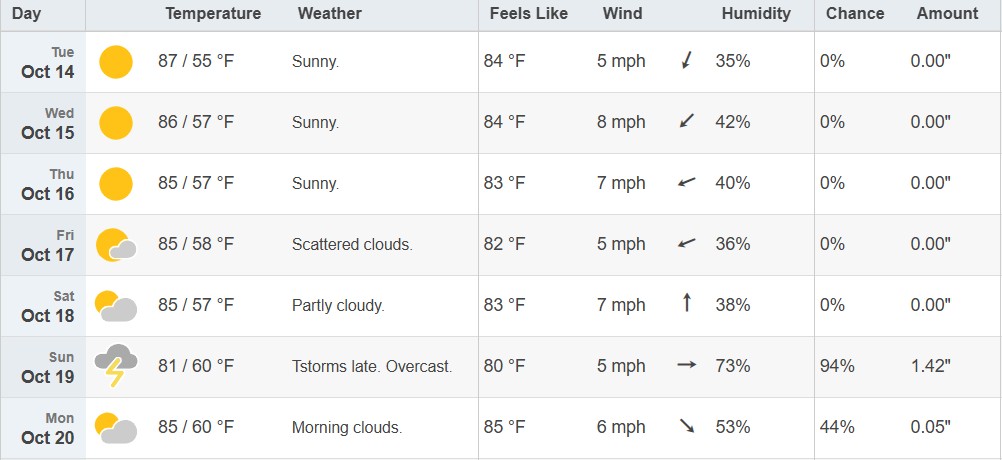Viewport: 1002px width, 460px height.
Task: Select the Sun Oct 19 day cell
Action: (48, 367)
